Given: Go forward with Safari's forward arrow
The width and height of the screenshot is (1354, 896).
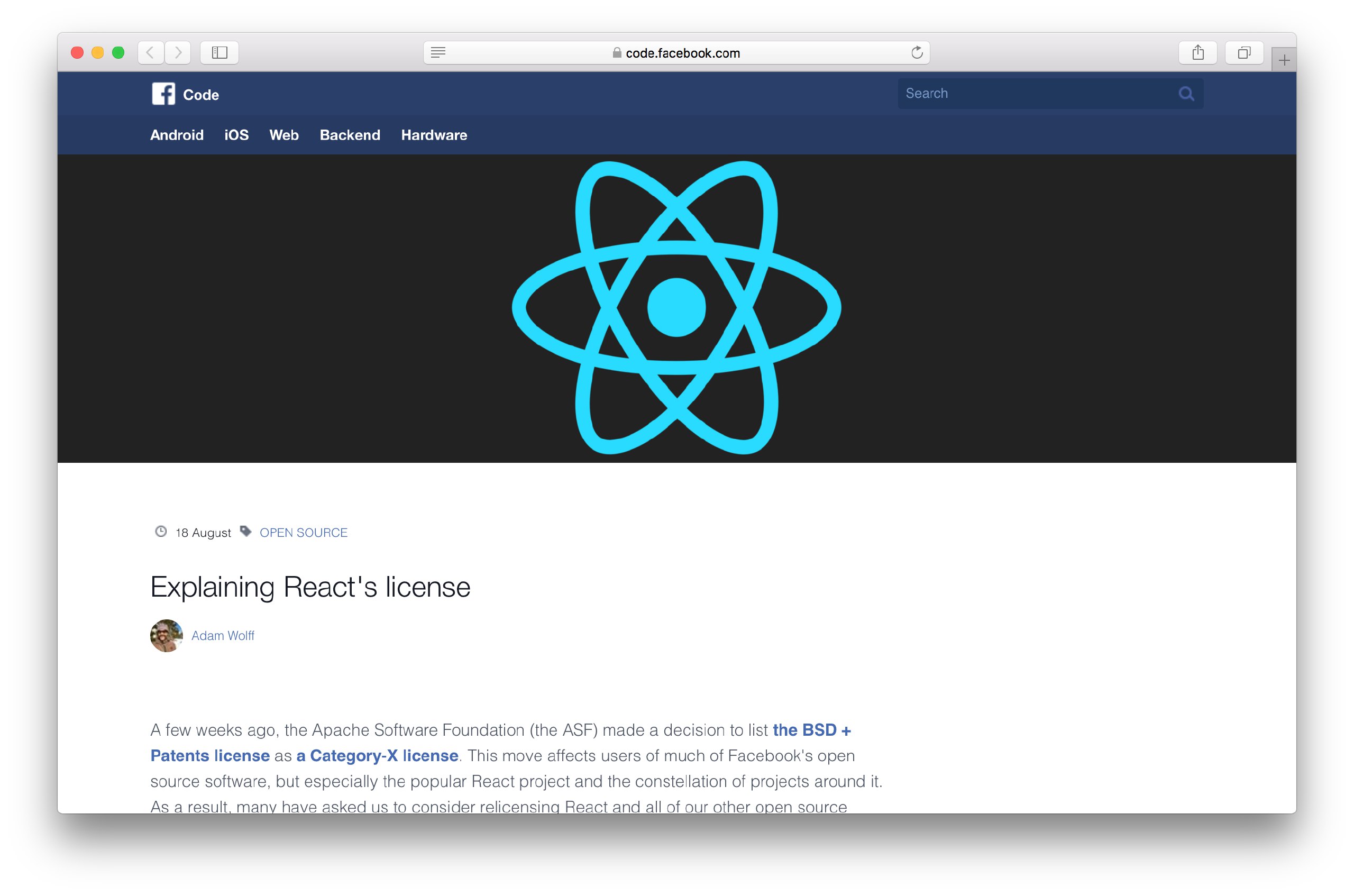Looking at the screenshot, I should [178, 52].
